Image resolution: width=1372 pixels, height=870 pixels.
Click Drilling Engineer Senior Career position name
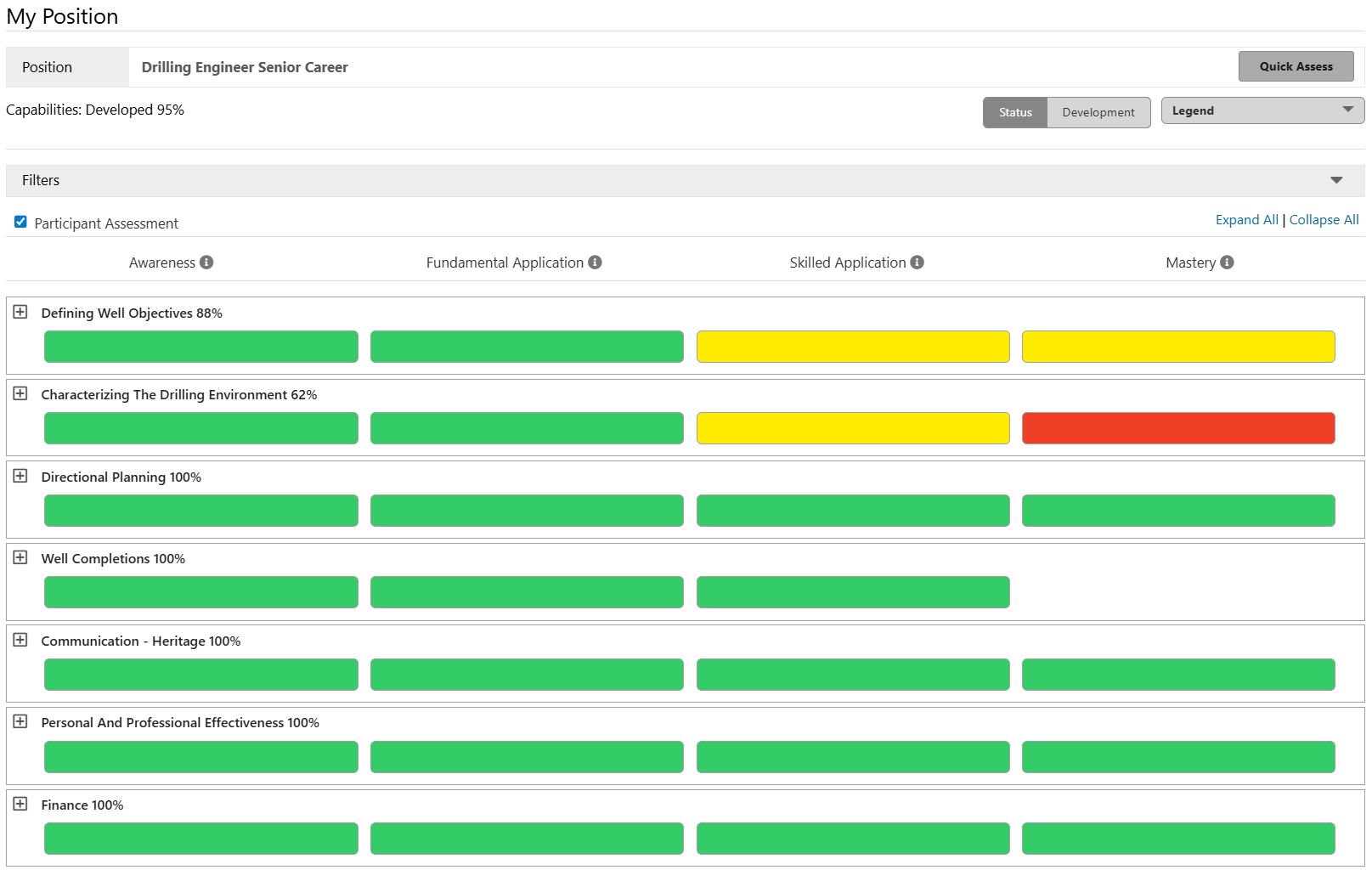tap(245, 67)
